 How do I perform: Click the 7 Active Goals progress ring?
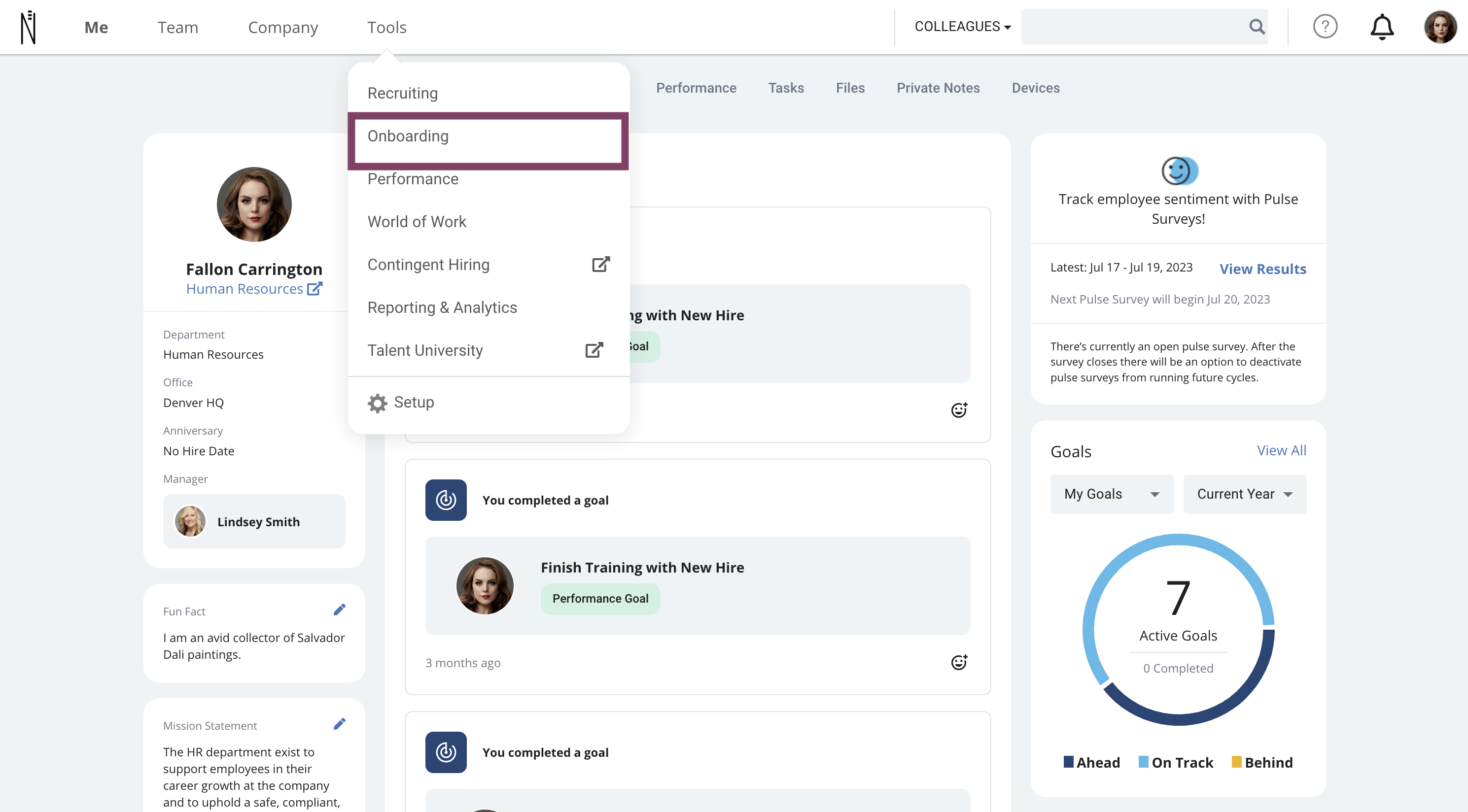(x=1179, y=629)
